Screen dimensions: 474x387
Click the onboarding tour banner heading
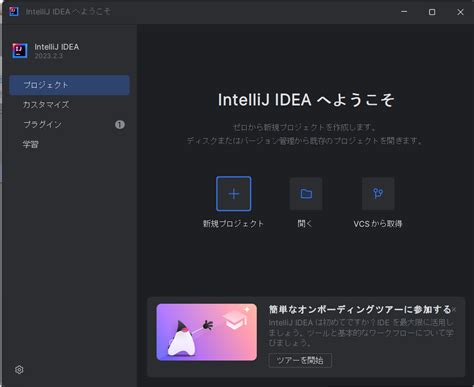pos(360,310)
